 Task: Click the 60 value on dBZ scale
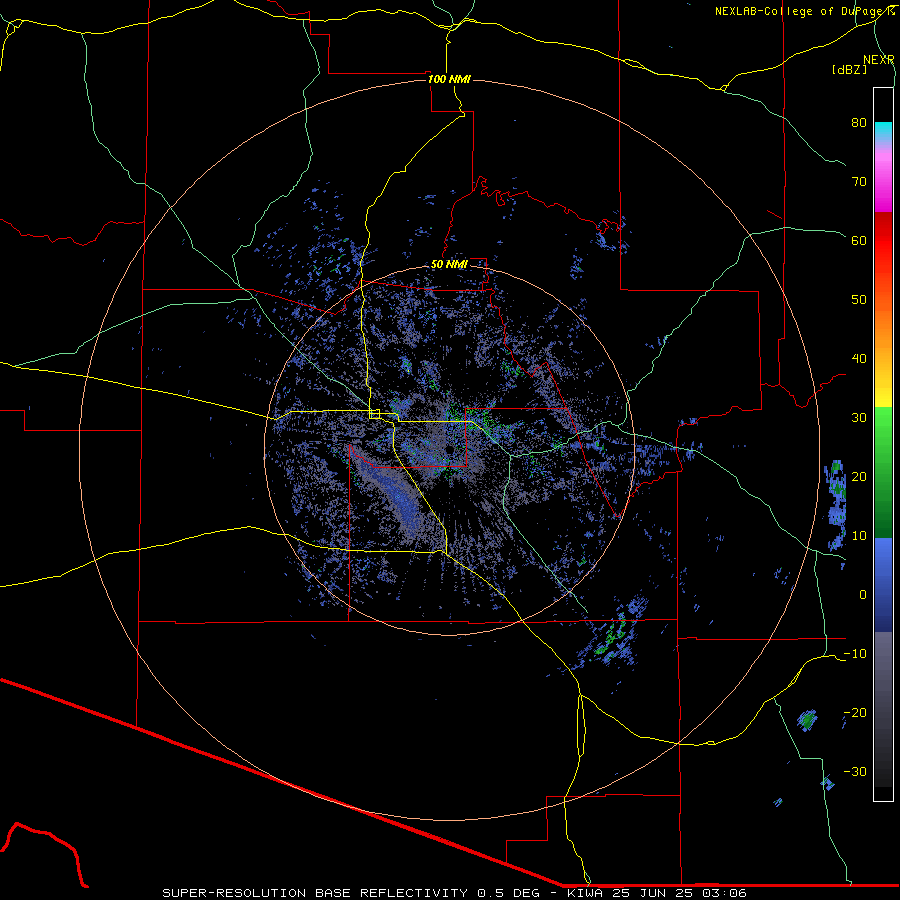859,240
